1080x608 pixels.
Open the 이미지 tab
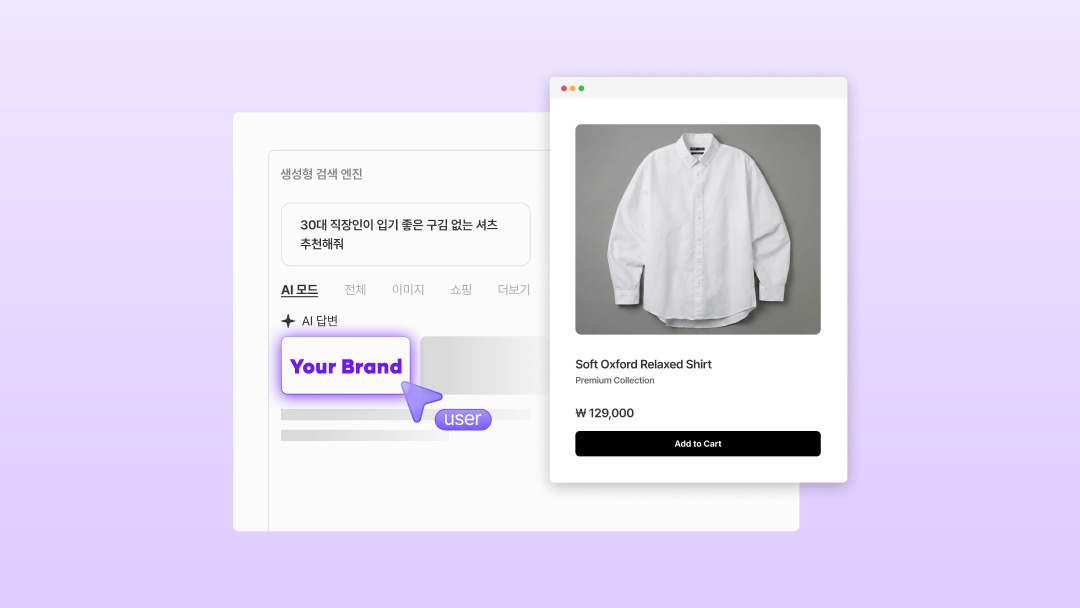[408, 290]
